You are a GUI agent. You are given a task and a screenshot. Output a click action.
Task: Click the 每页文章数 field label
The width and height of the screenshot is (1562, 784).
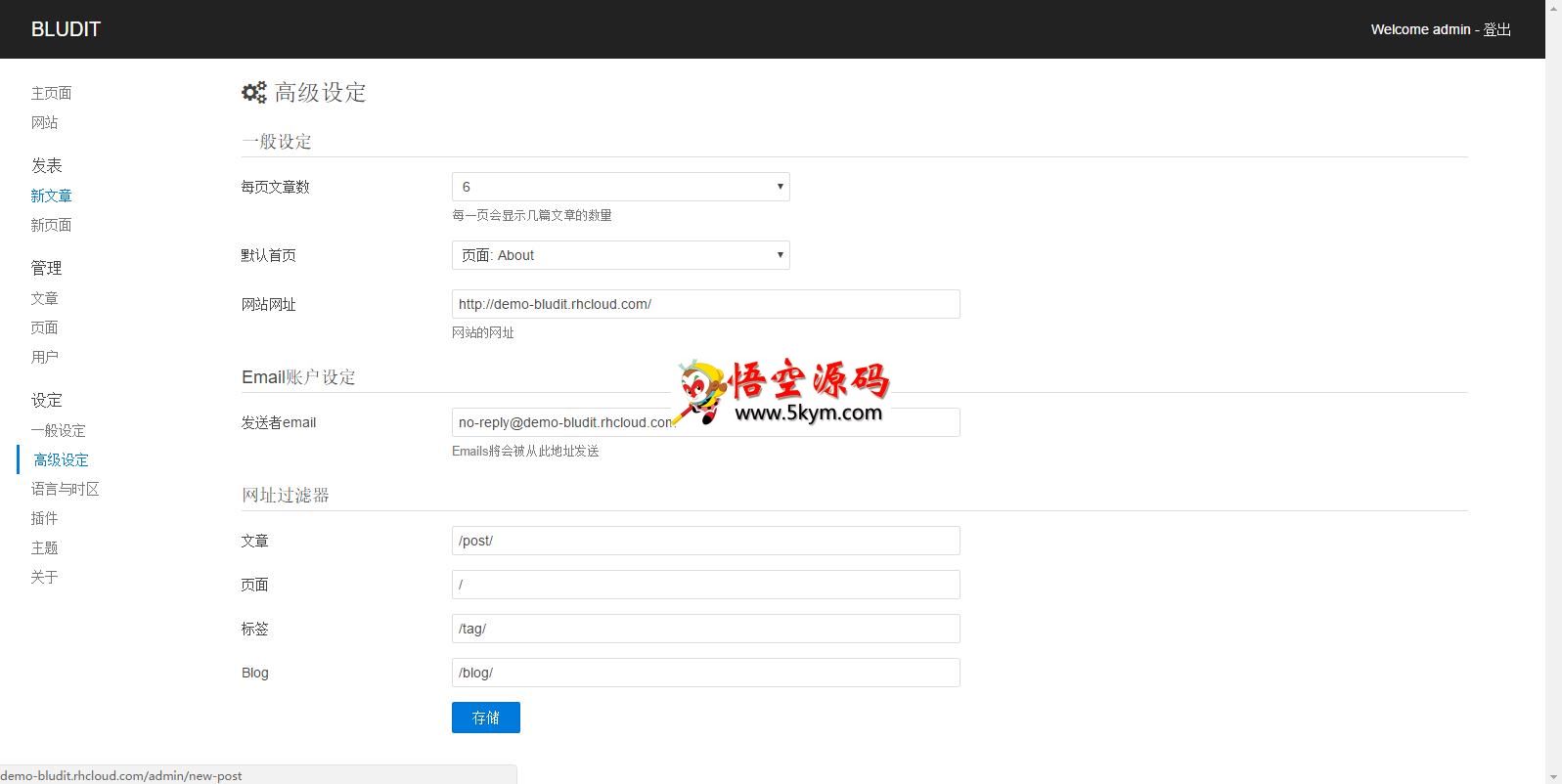pos(276,187)
